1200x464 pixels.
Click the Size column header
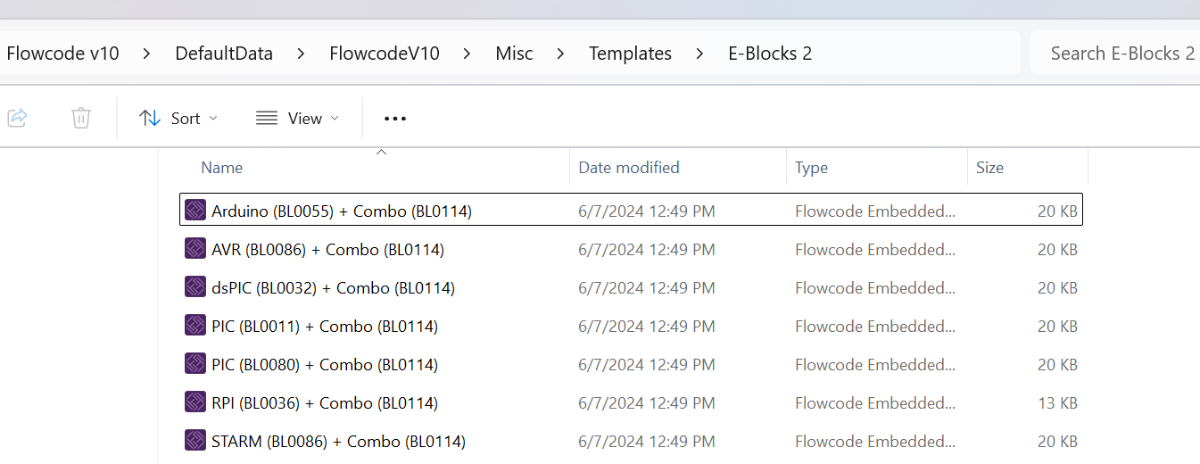(x=989, y=168)
